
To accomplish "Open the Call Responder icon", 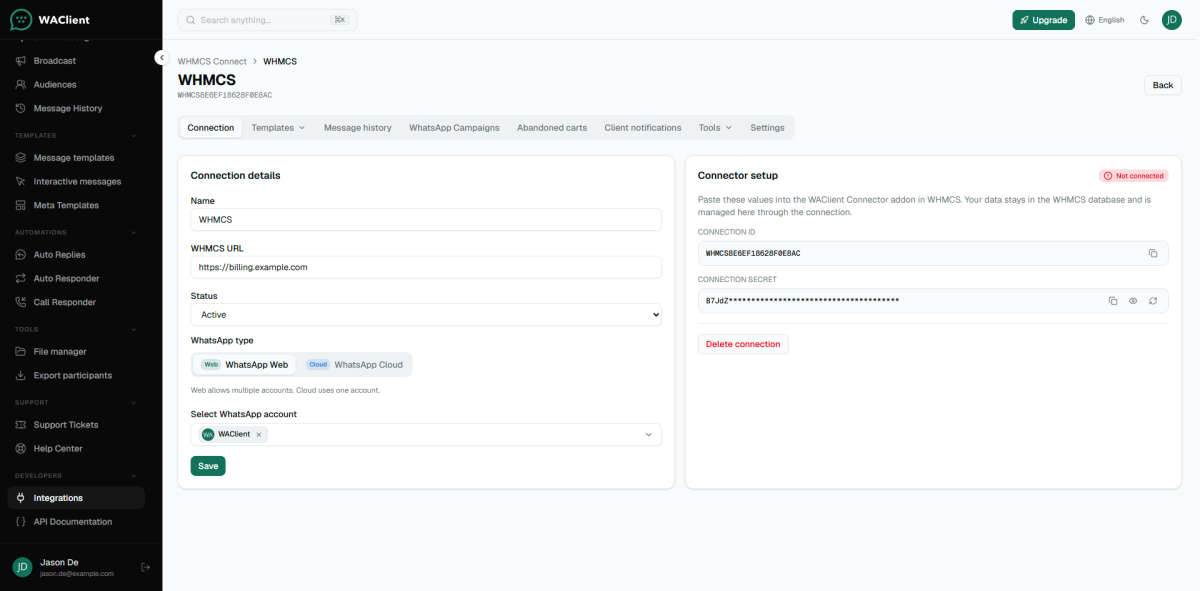I will [21, 303].
